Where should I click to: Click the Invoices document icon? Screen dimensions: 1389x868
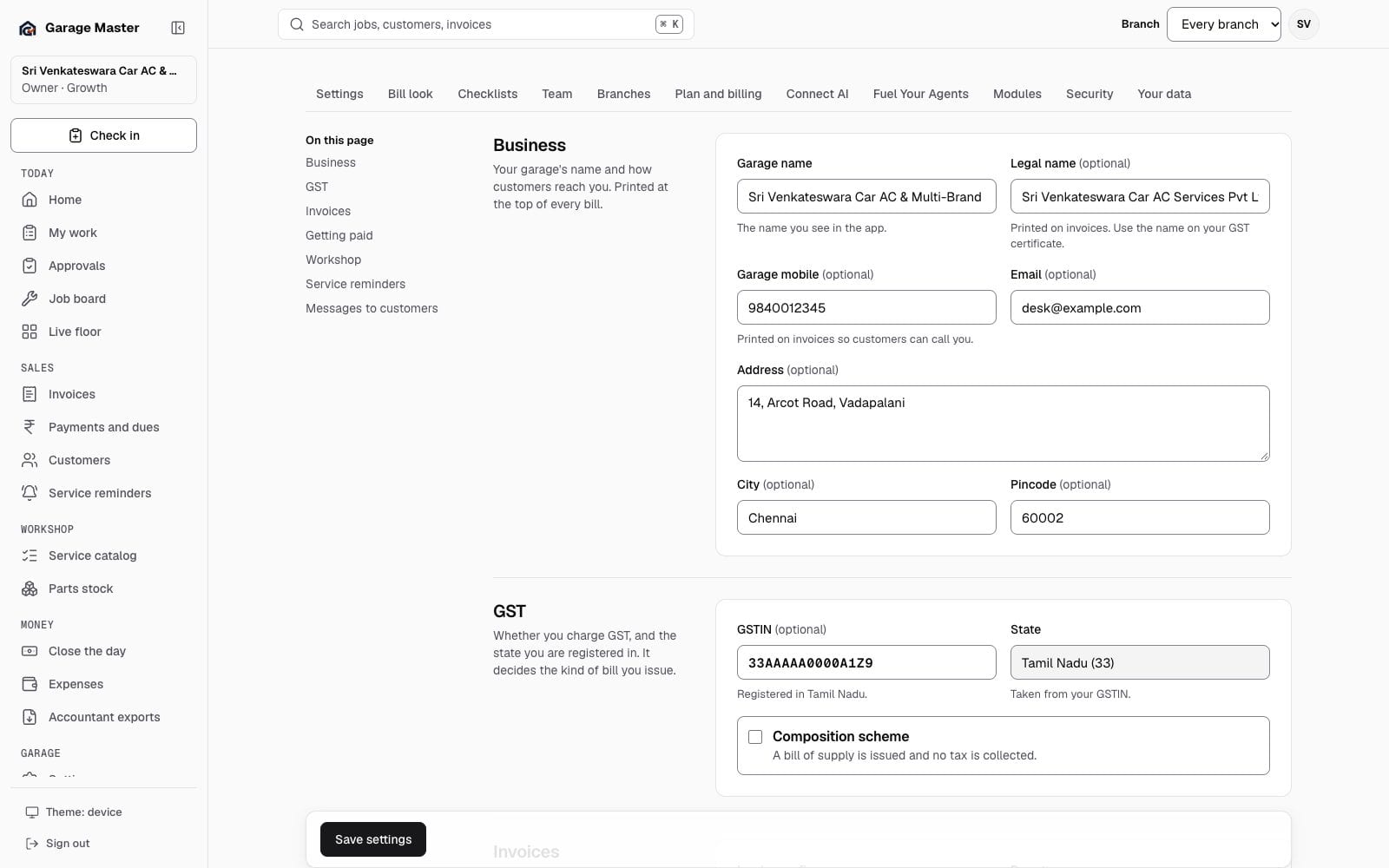click(x=30, y=394)
